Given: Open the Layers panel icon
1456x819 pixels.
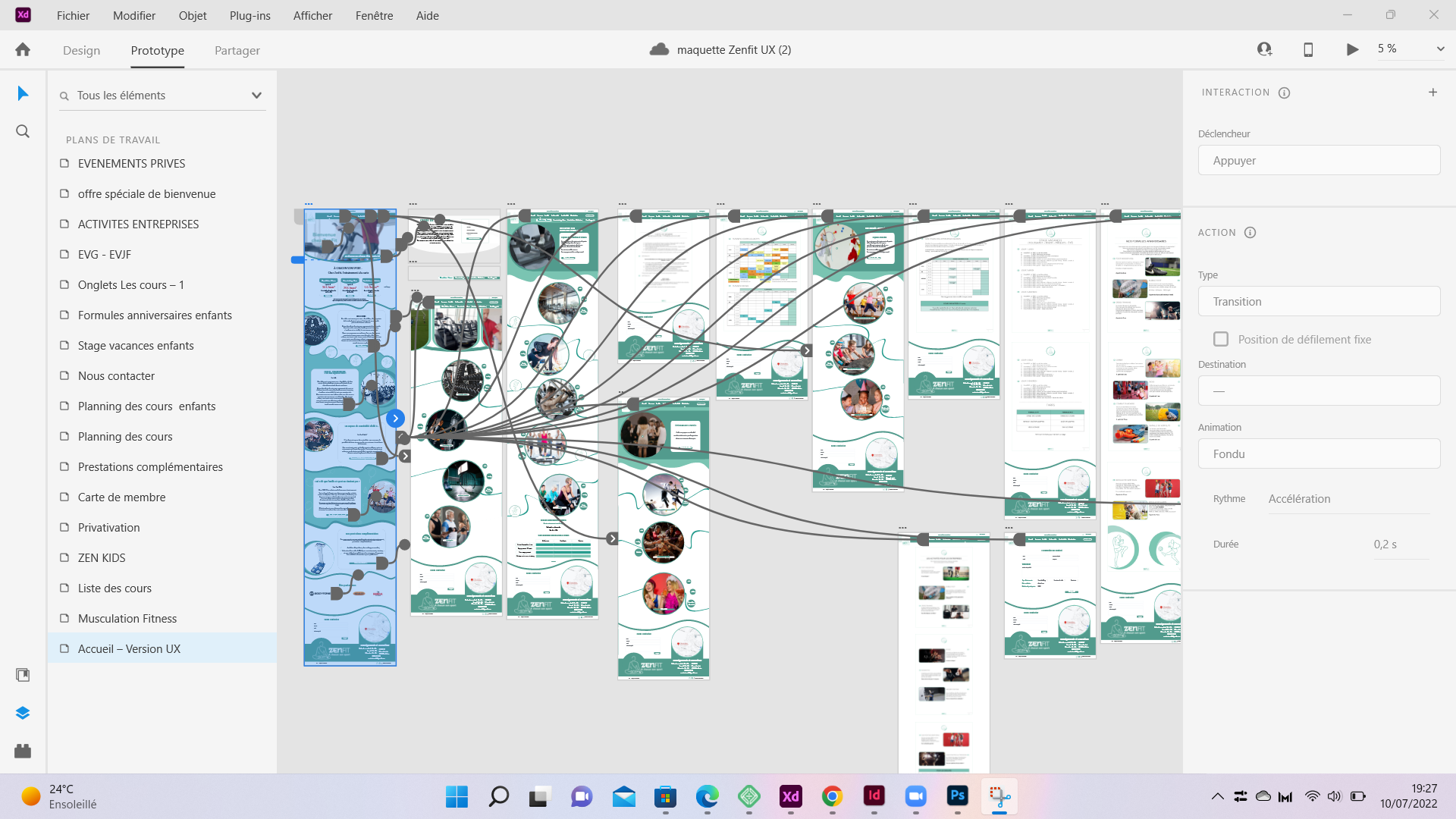Looking at the screenshot, I should 23,713.
